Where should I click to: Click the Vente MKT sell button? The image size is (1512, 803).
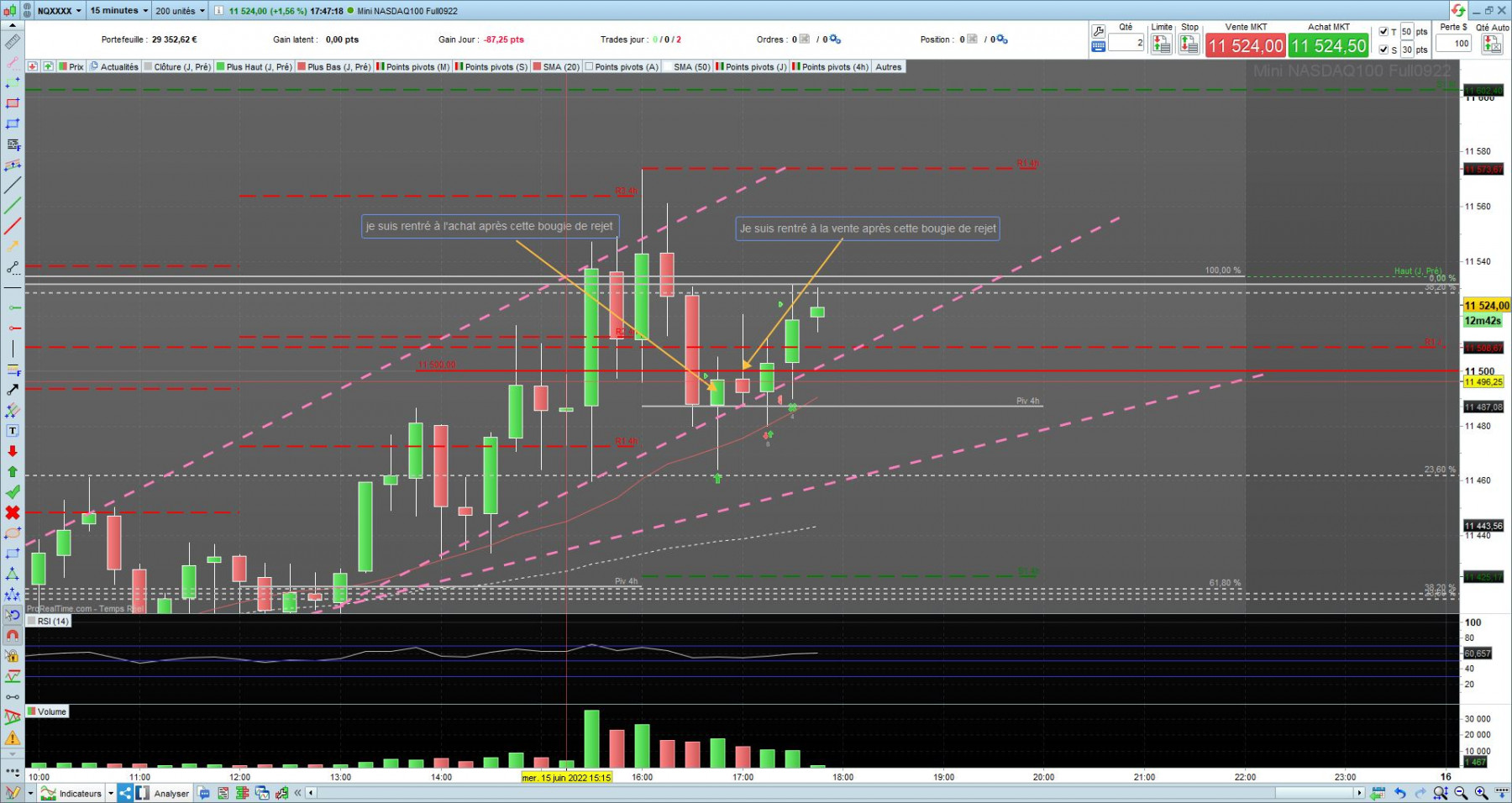click(x=1246, y=45)
